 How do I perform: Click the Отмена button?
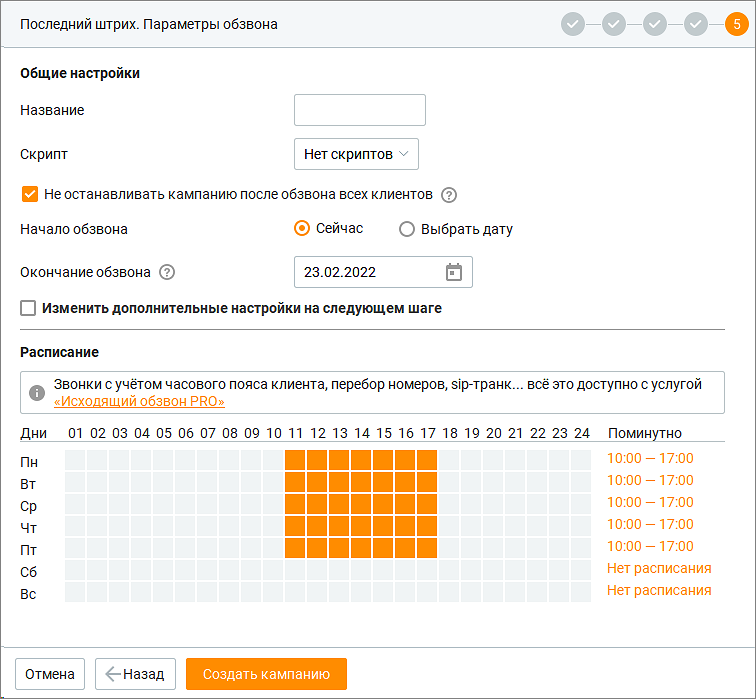click(50, 674)
